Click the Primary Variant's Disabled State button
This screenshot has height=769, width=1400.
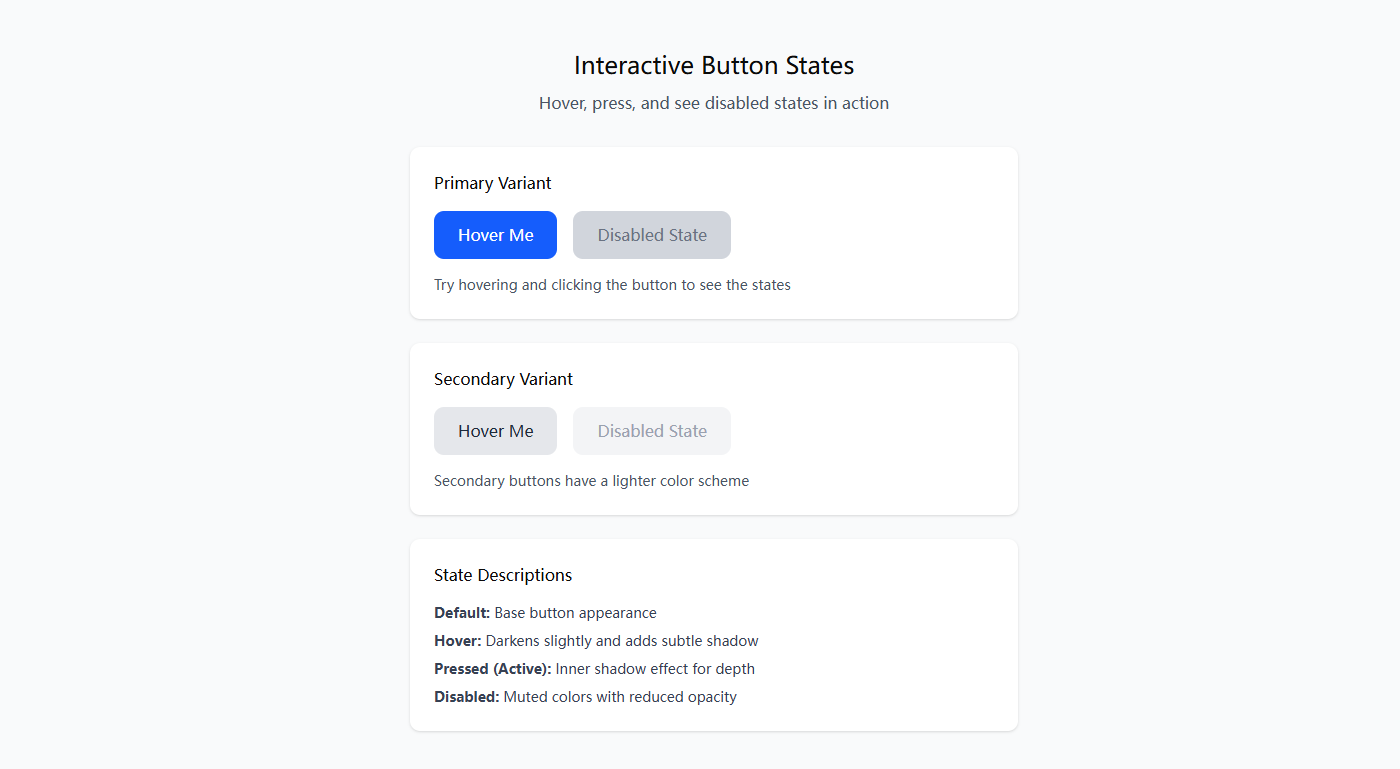point(652,235)
